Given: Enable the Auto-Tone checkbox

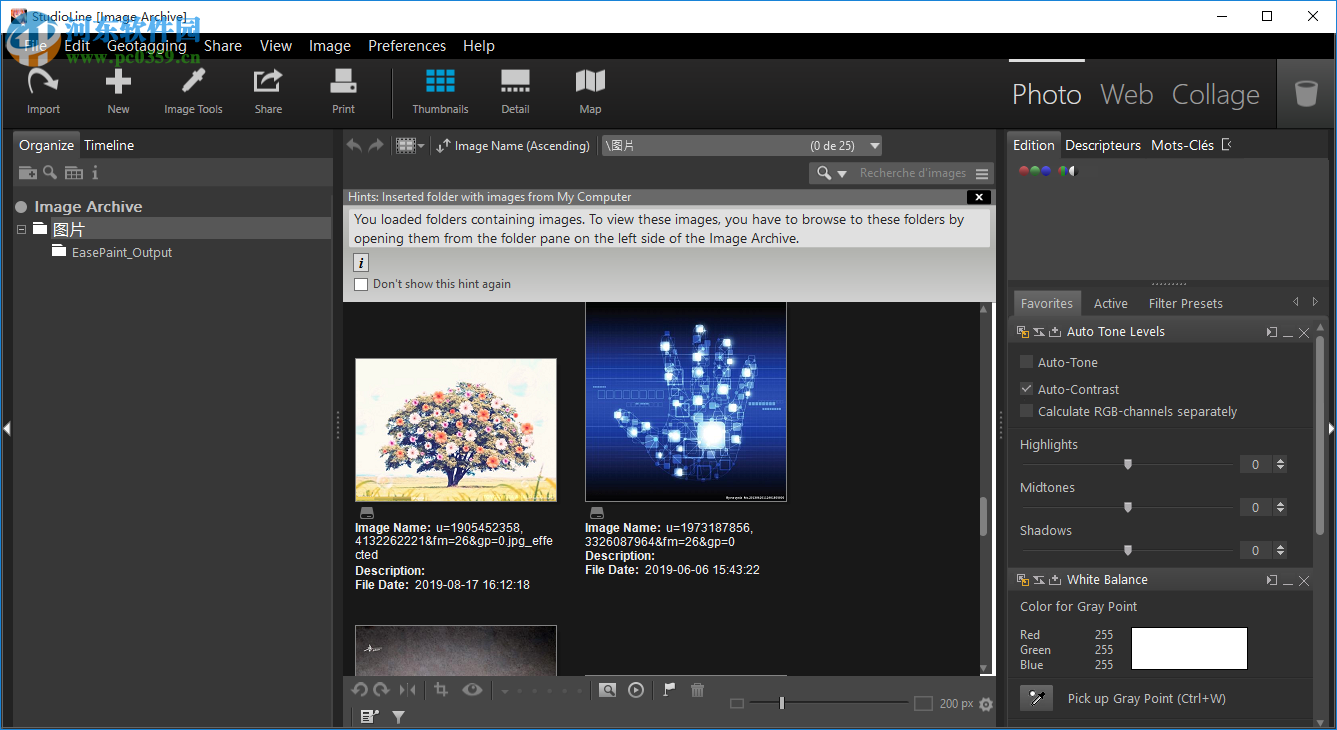Looking at the screenshot, I should pos(1026,362).
